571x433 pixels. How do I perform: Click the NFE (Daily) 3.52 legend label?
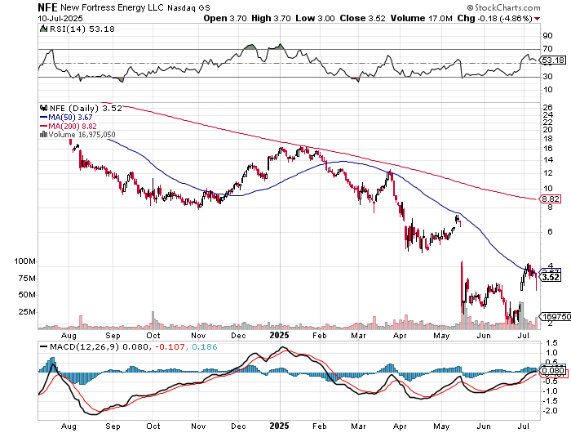[x=86, y=108]
